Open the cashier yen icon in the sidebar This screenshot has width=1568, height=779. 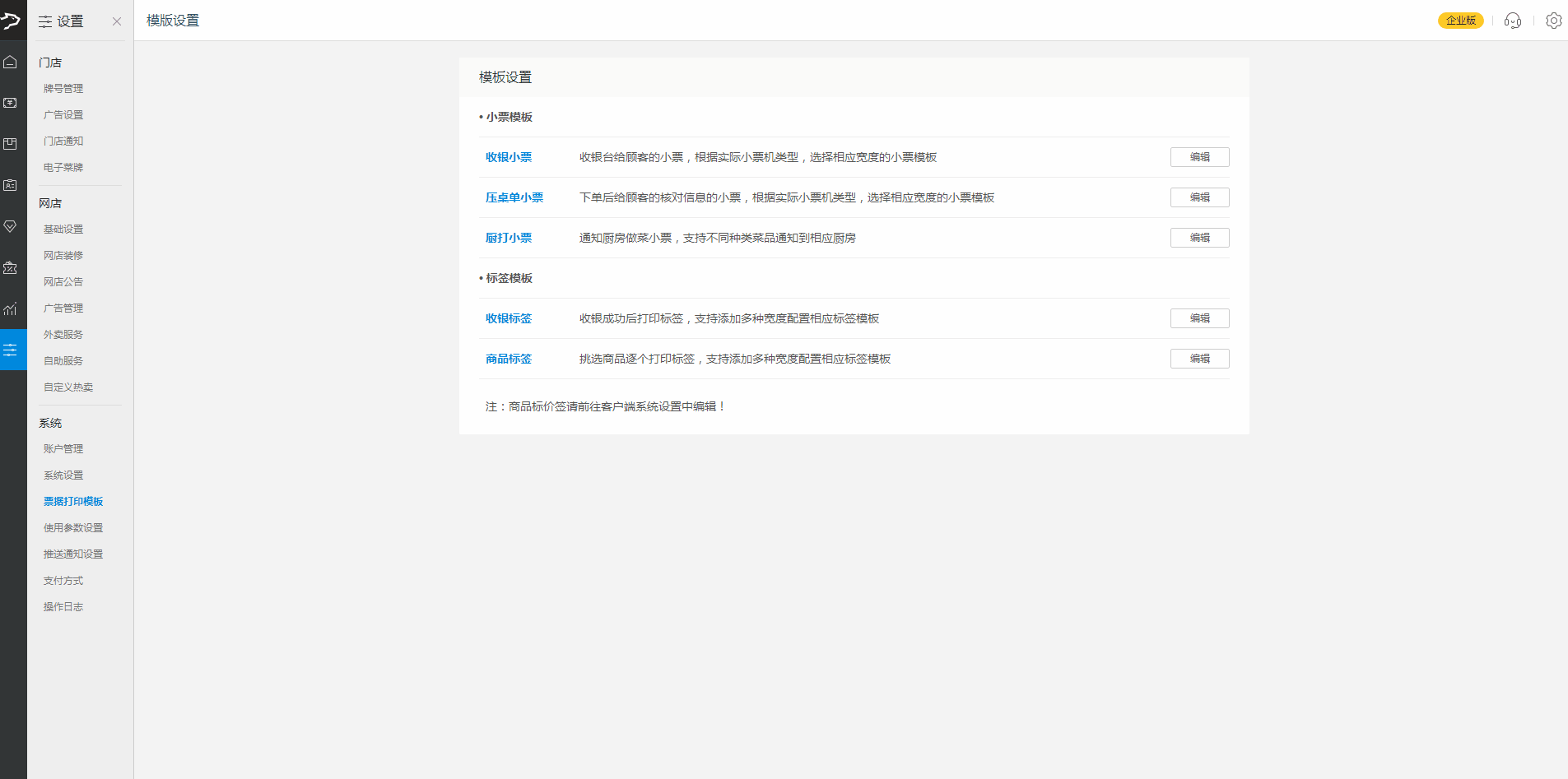tap(10, 103)
